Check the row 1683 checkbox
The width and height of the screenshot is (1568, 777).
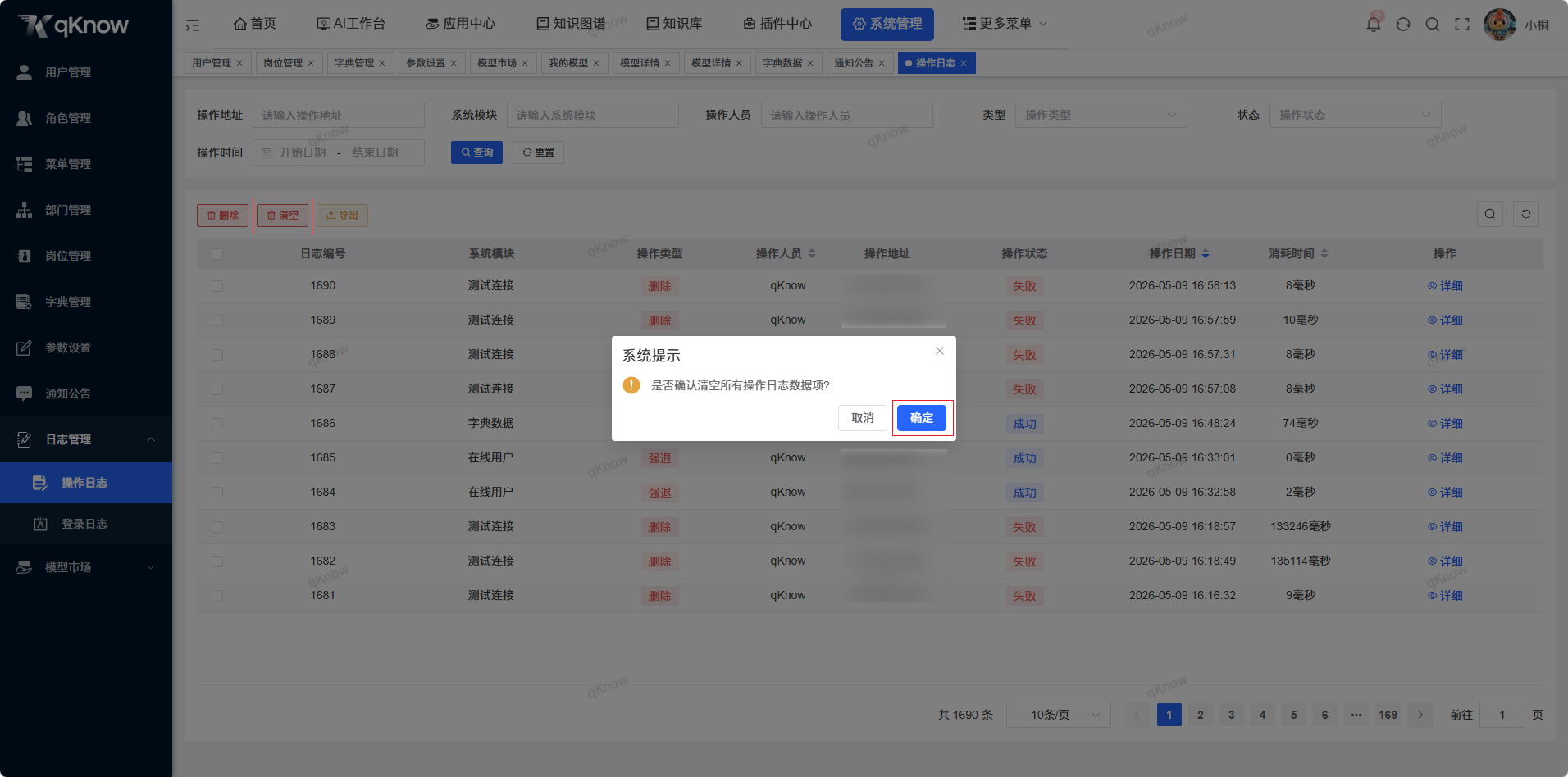(217, 527)
